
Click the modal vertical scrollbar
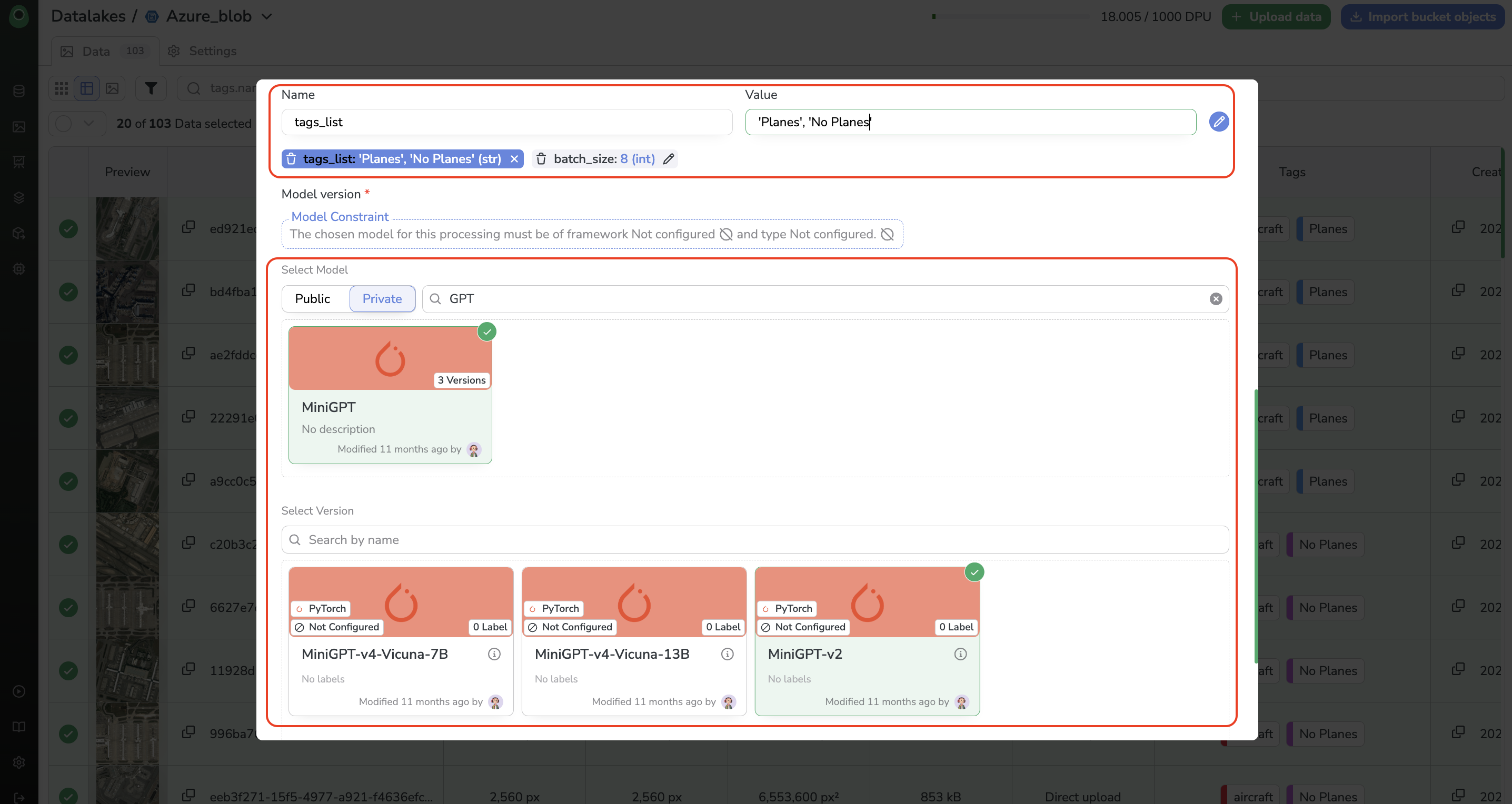(x=1256, y=526)
